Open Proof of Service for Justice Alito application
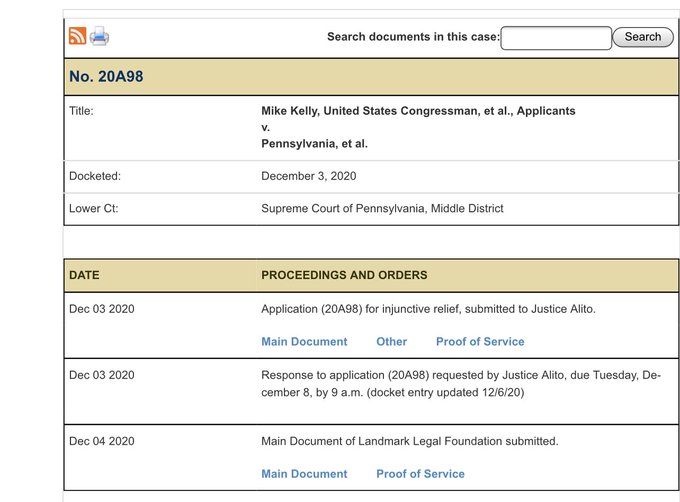Image resolution: width=680 pixels, height=502 pixels. [x=480, y=342]
